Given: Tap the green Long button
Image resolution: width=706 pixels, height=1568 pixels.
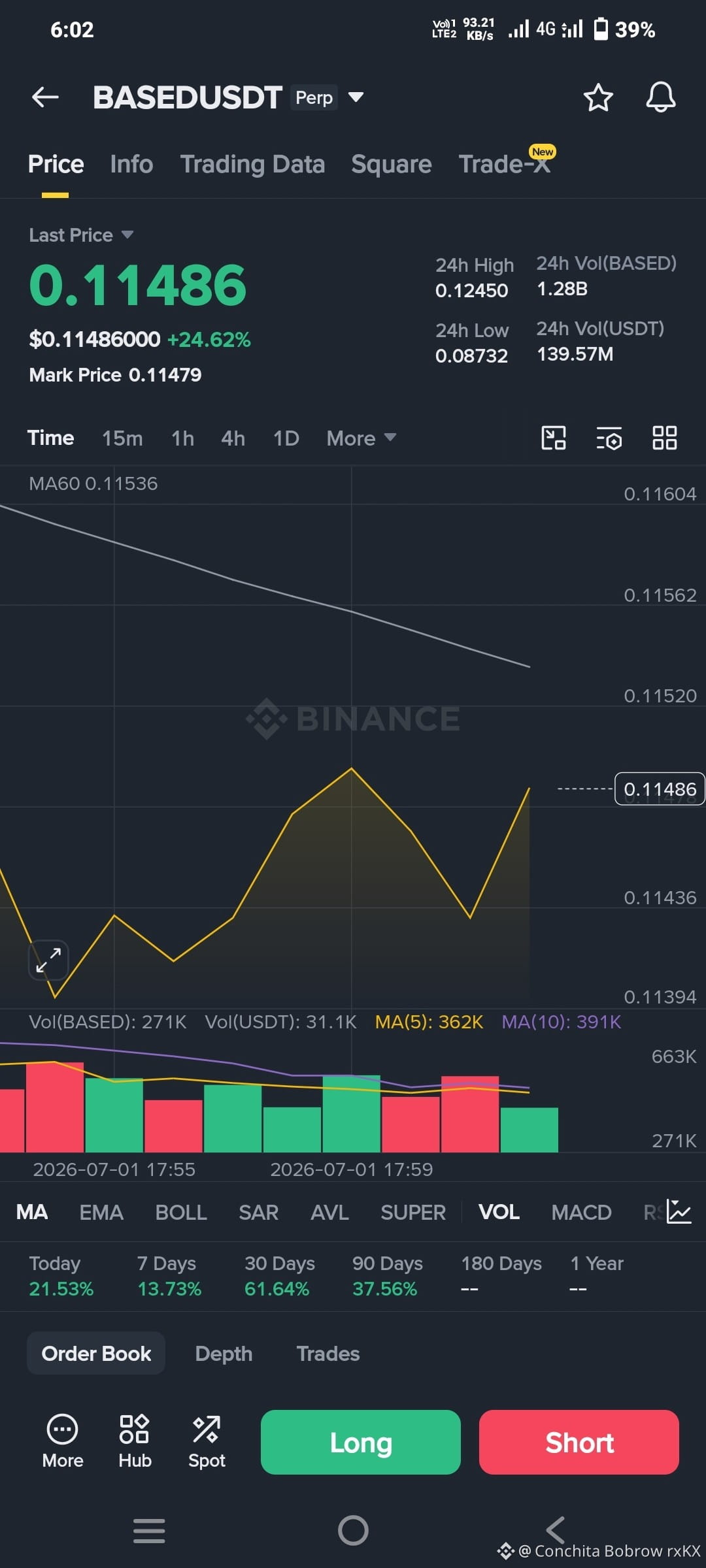Looking at the screenshot, I should (x=361, y=1442).
